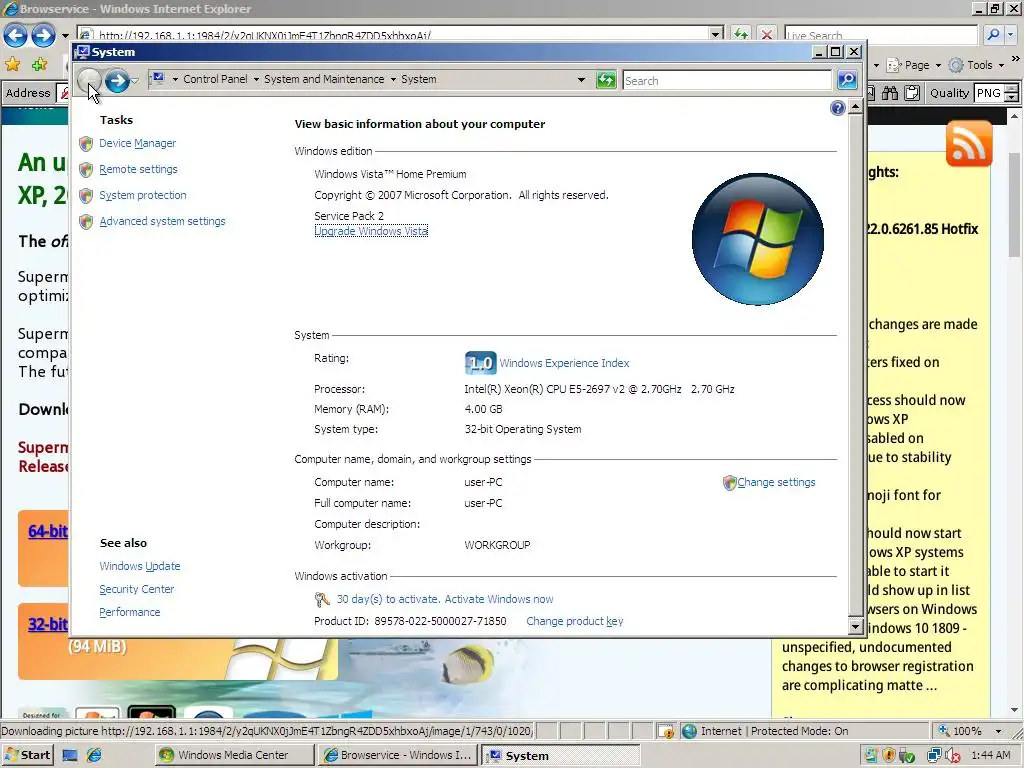Go forward in the System window

(117, 80)
